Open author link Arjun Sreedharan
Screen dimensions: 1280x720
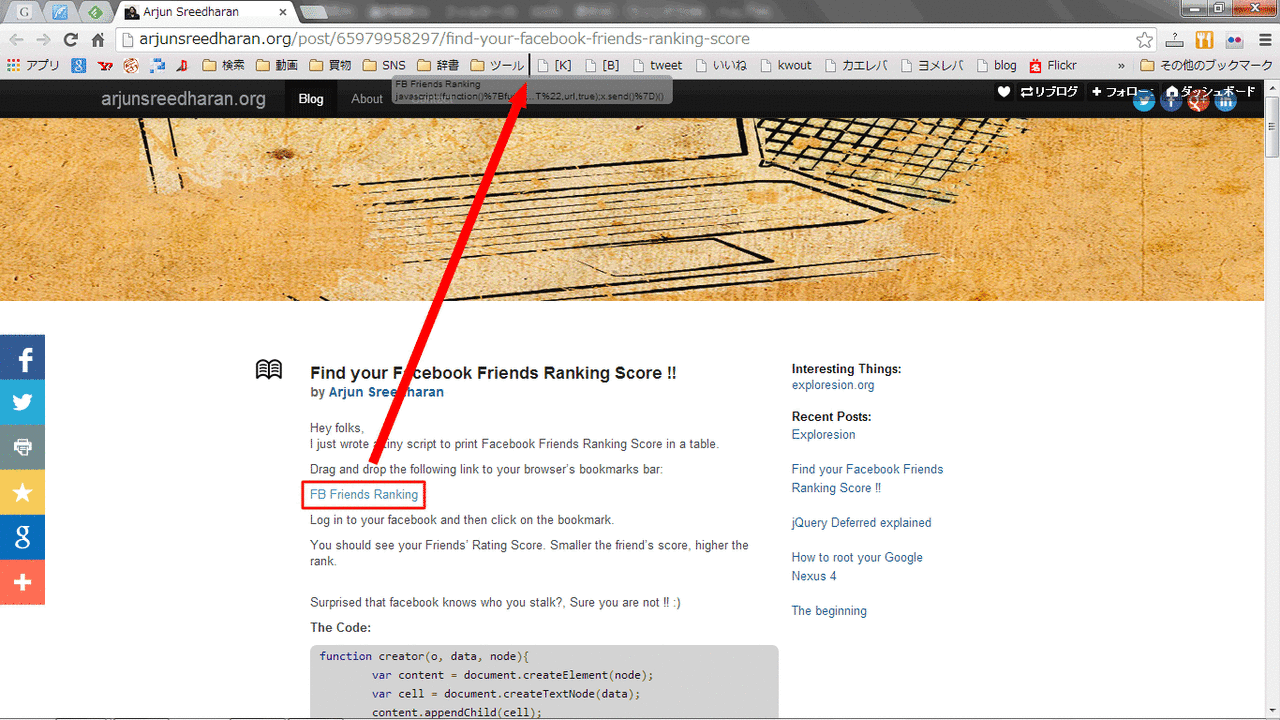pyautogui.click(x=386, y=392)
